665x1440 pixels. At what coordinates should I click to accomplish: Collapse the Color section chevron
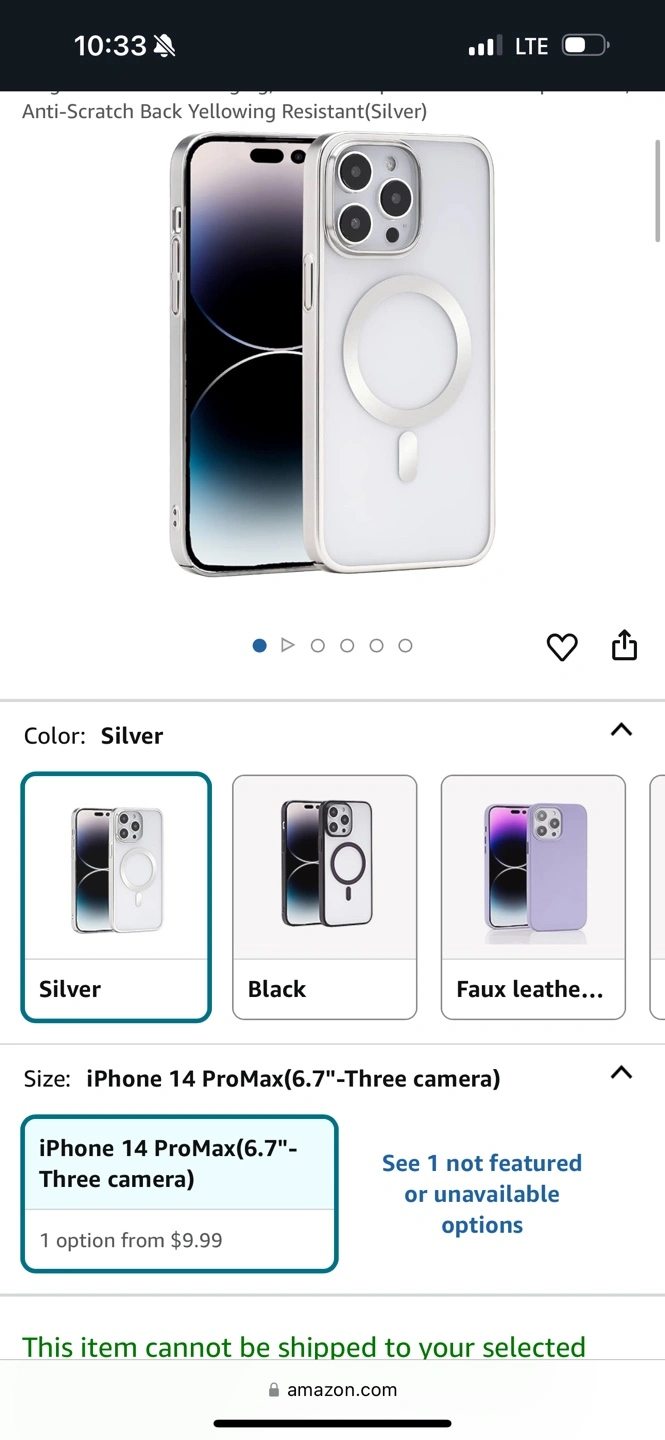(621, 730)
